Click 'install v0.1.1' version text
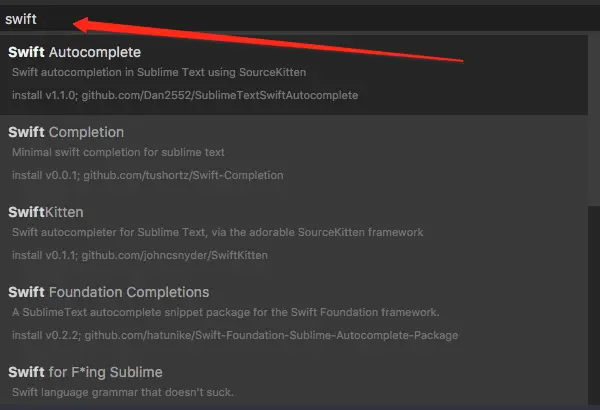This screenshot has width=600, height=410. point(38,255)
